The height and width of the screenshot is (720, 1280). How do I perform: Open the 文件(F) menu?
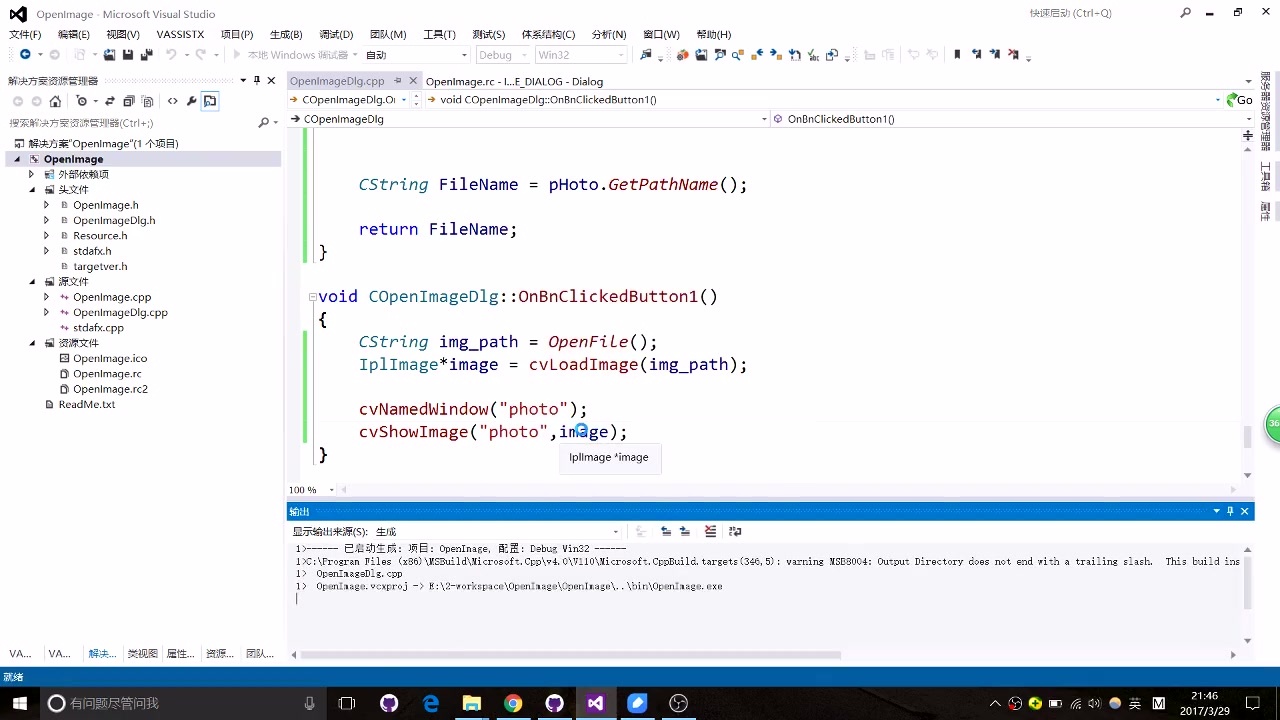point(25,34)
